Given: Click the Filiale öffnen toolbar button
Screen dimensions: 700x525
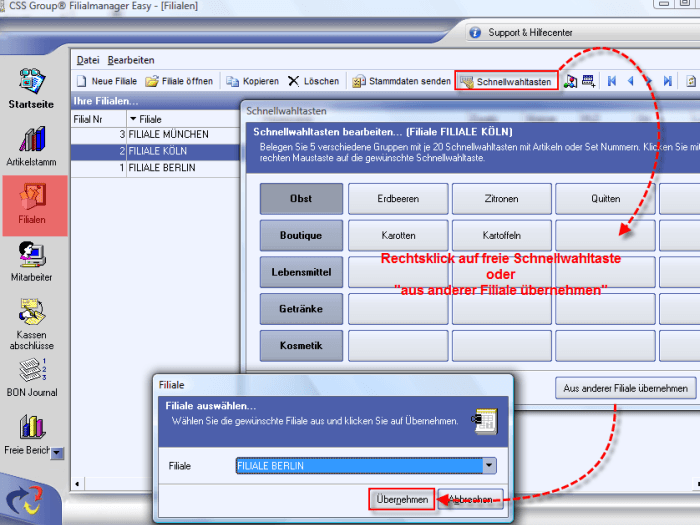Looking at the screenshot, I should pos(179,81).
